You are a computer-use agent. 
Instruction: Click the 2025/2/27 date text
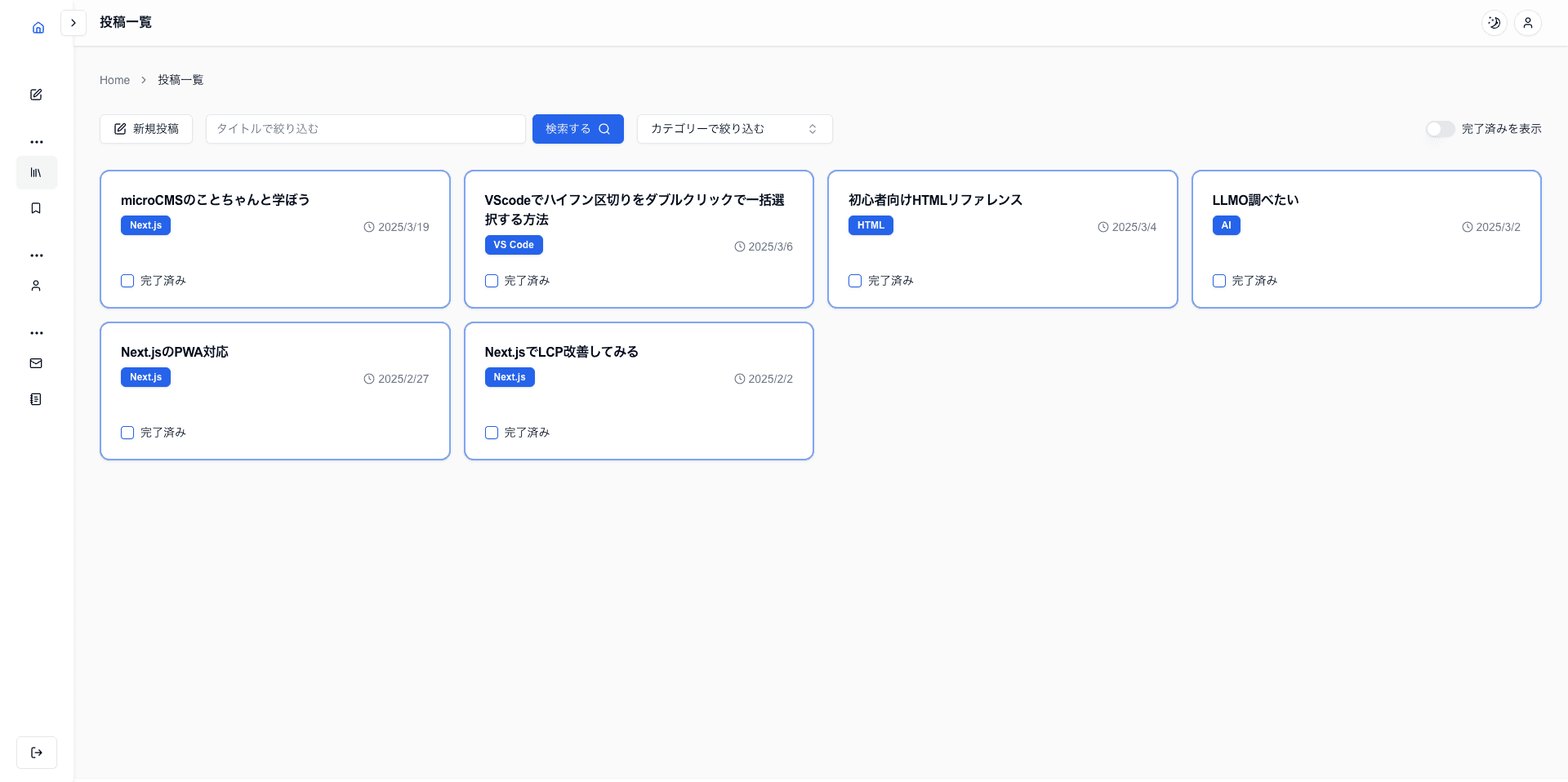[x=403, y=379]
